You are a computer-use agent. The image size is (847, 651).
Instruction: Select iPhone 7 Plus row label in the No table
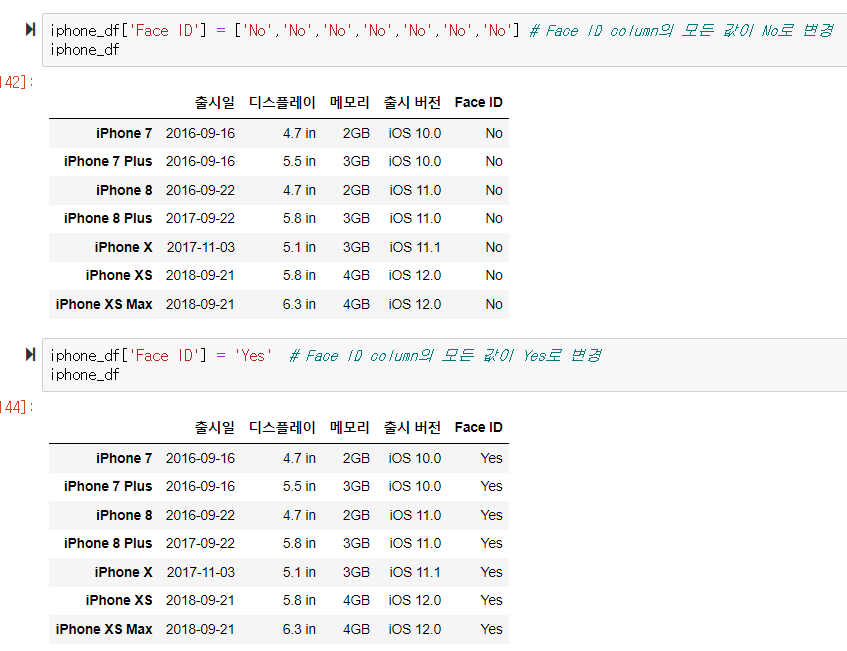pos(108,162)
